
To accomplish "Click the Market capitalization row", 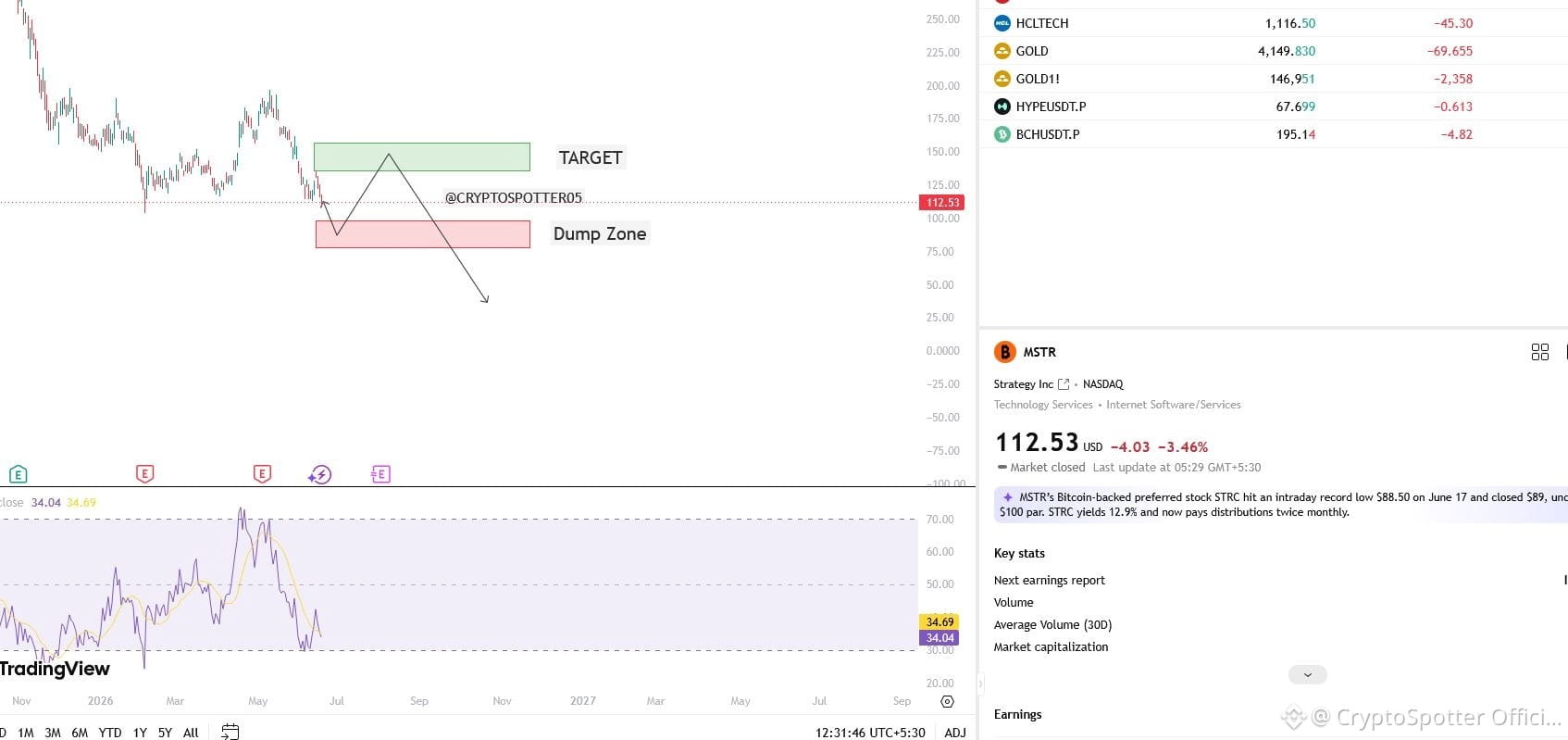I will coord(1280,646).
